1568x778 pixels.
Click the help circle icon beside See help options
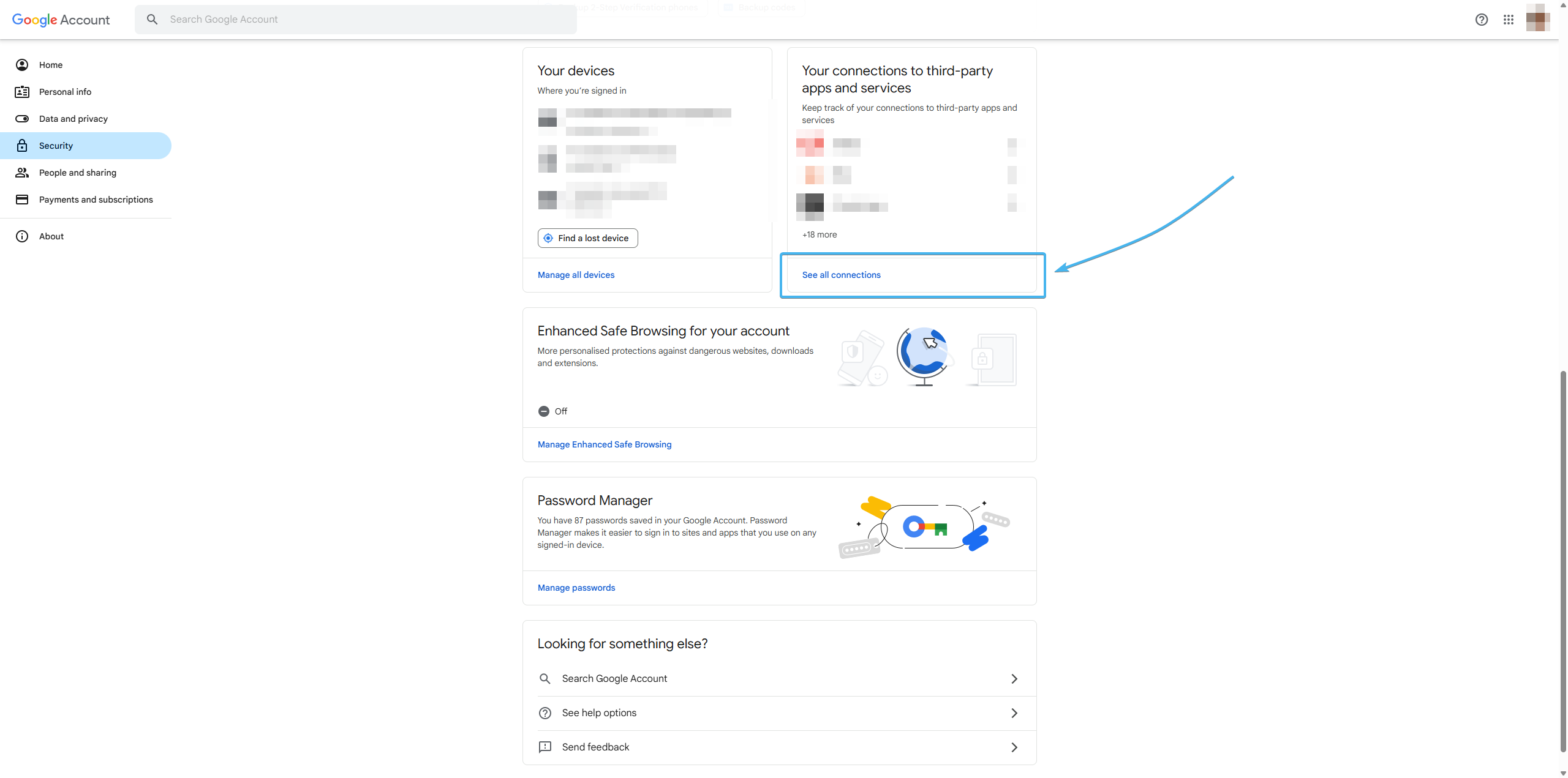(x=545, y=713)
